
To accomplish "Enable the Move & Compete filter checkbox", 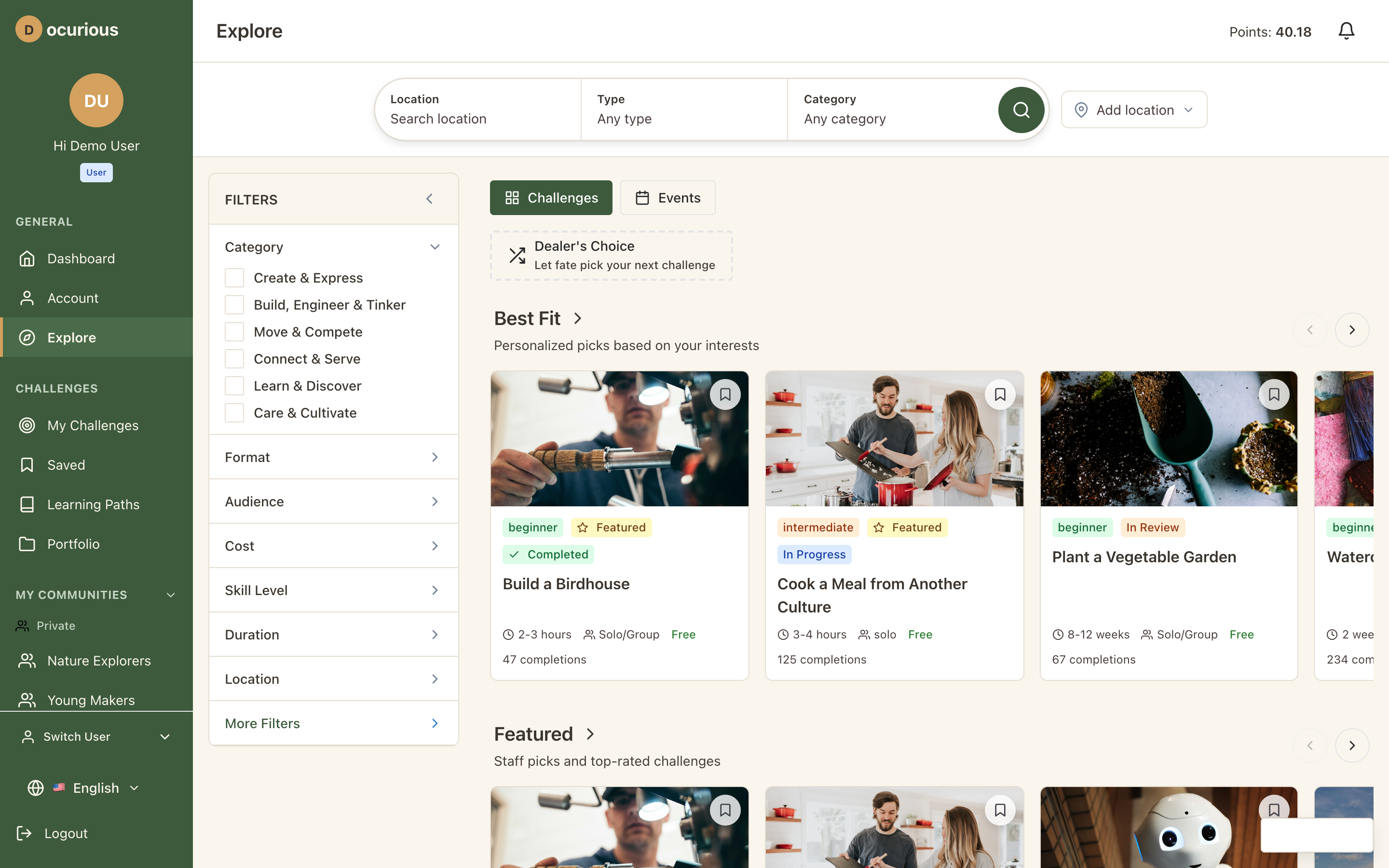I will tap(234, 332).
